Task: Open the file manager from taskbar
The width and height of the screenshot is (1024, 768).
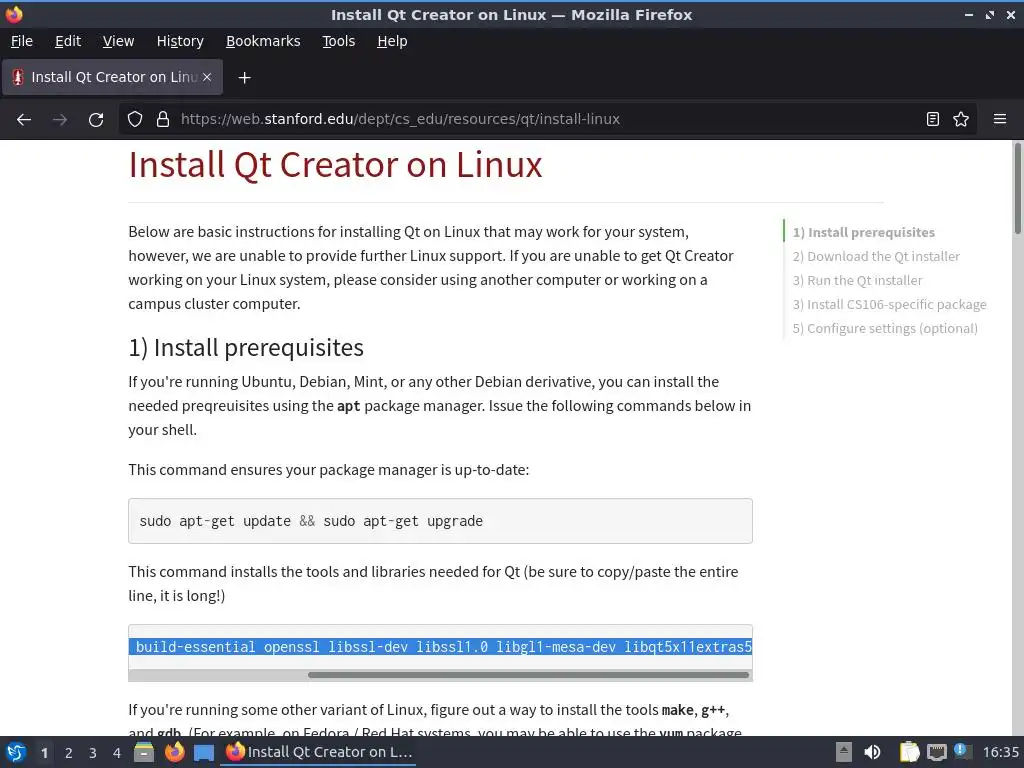Action: pyautogui.click(x=144, y=752)
